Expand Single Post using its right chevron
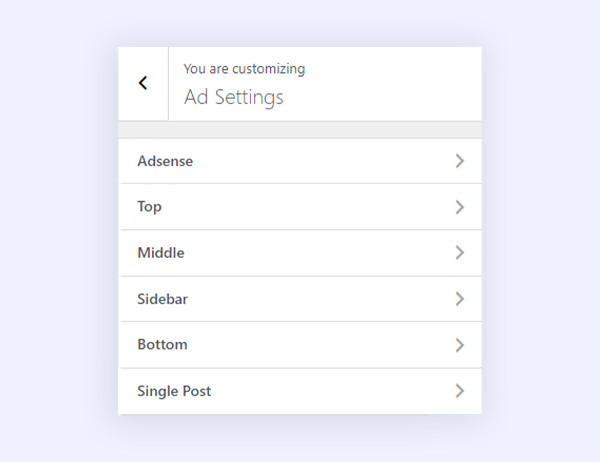 (x=460, y=391)
